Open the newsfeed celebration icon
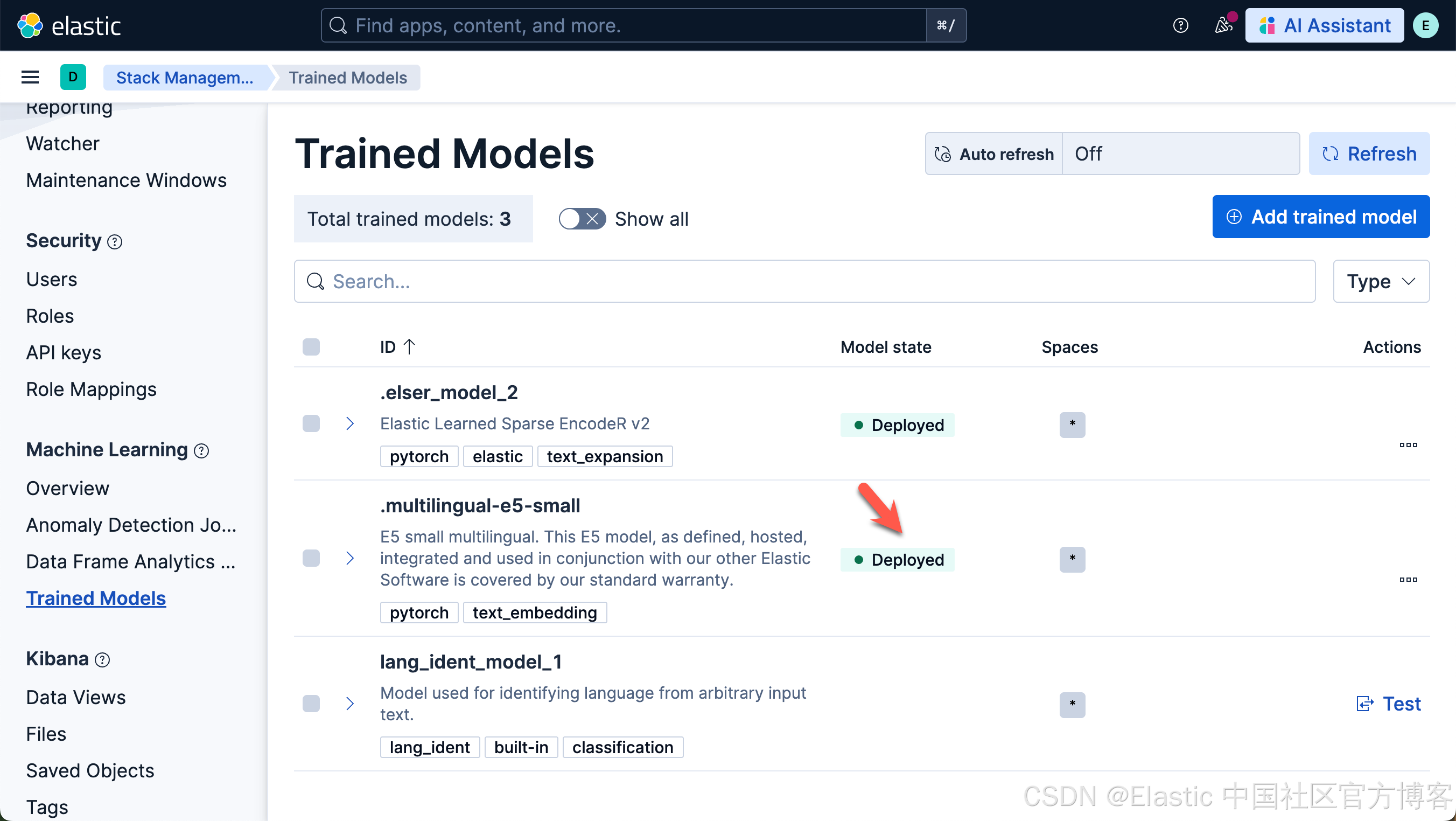The image size is (1456, 821). pos(1223,25)
